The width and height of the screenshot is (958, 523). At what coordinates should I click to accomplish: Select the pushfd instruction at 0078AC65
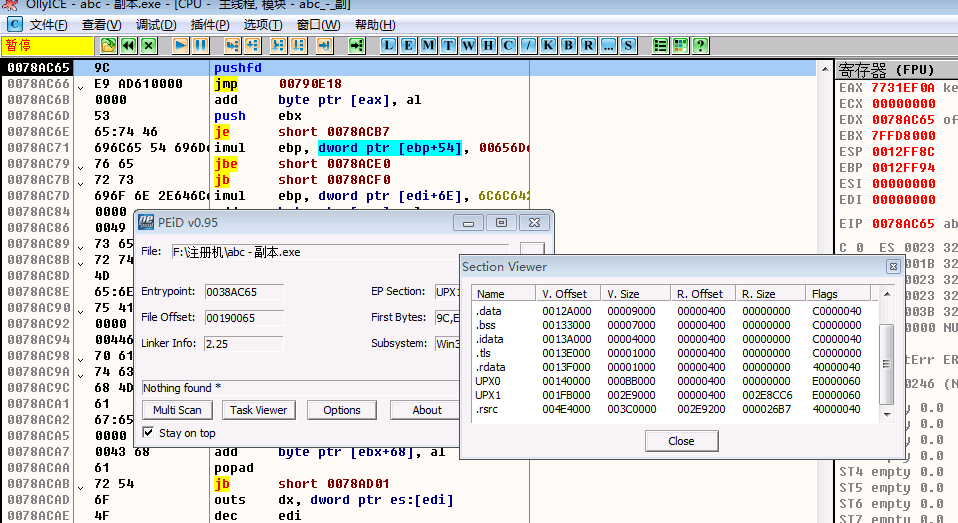(x=408, y=68)
